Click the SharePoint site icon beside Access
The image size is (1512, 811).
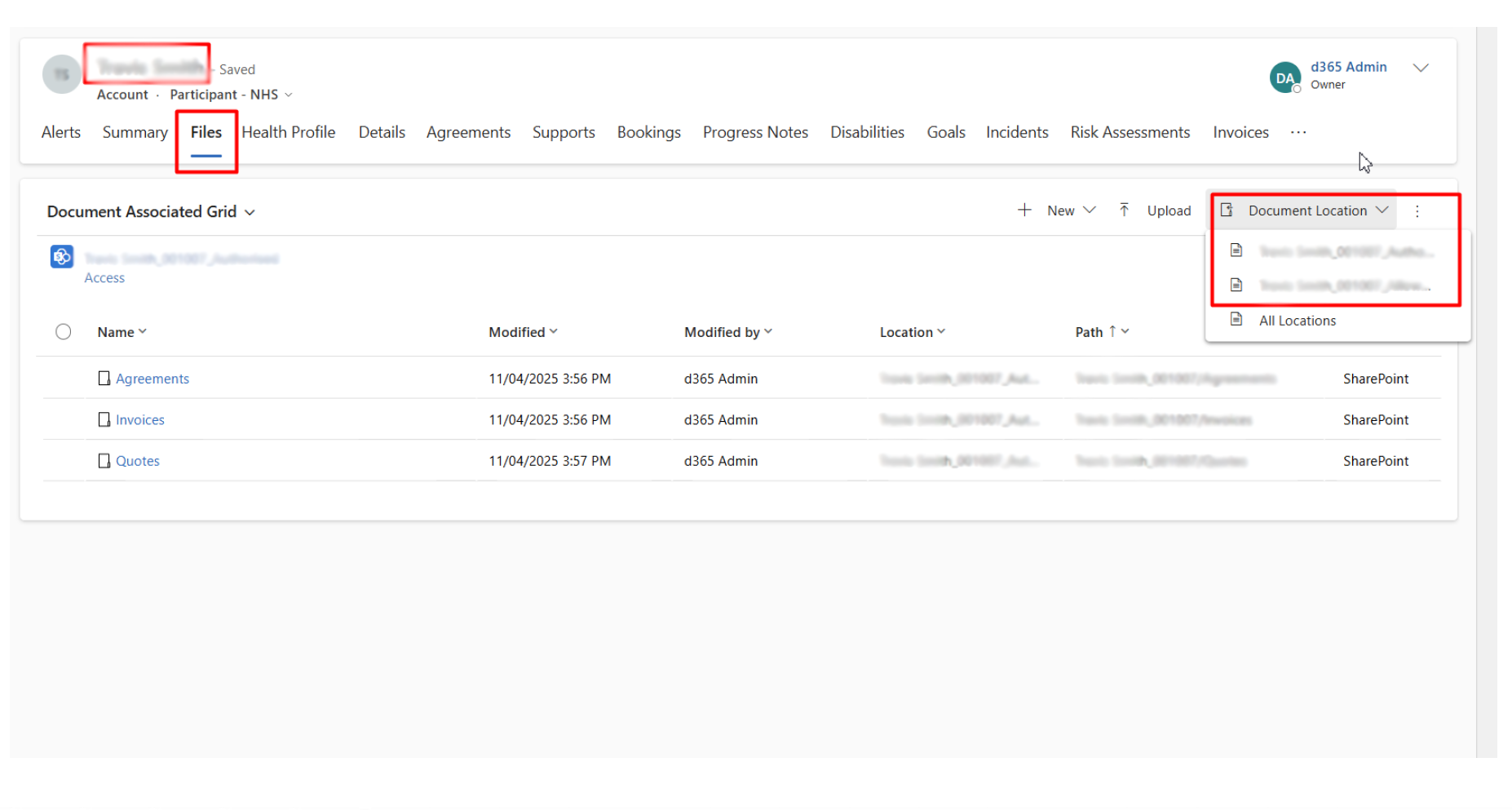[x=62, y=257]
